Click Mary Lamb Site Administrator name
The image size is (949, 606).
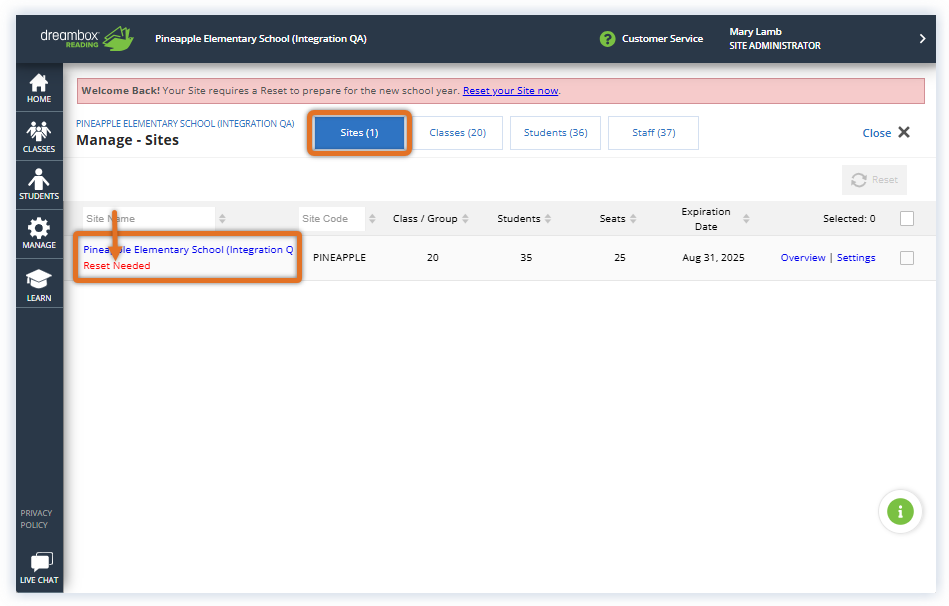(775, 39)
